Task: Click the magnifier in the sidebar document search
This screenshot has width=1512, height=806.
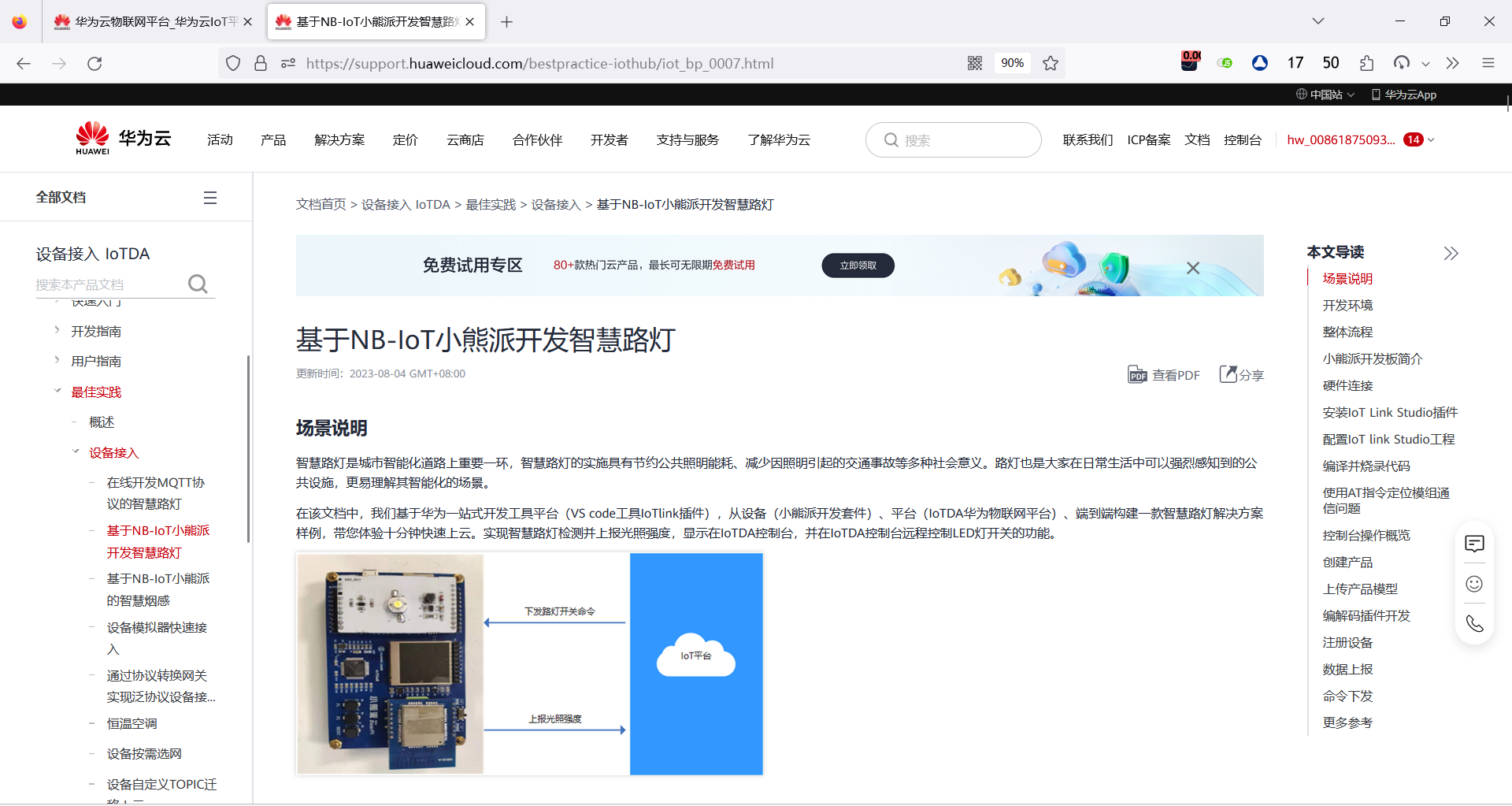Action: point(197,284)
